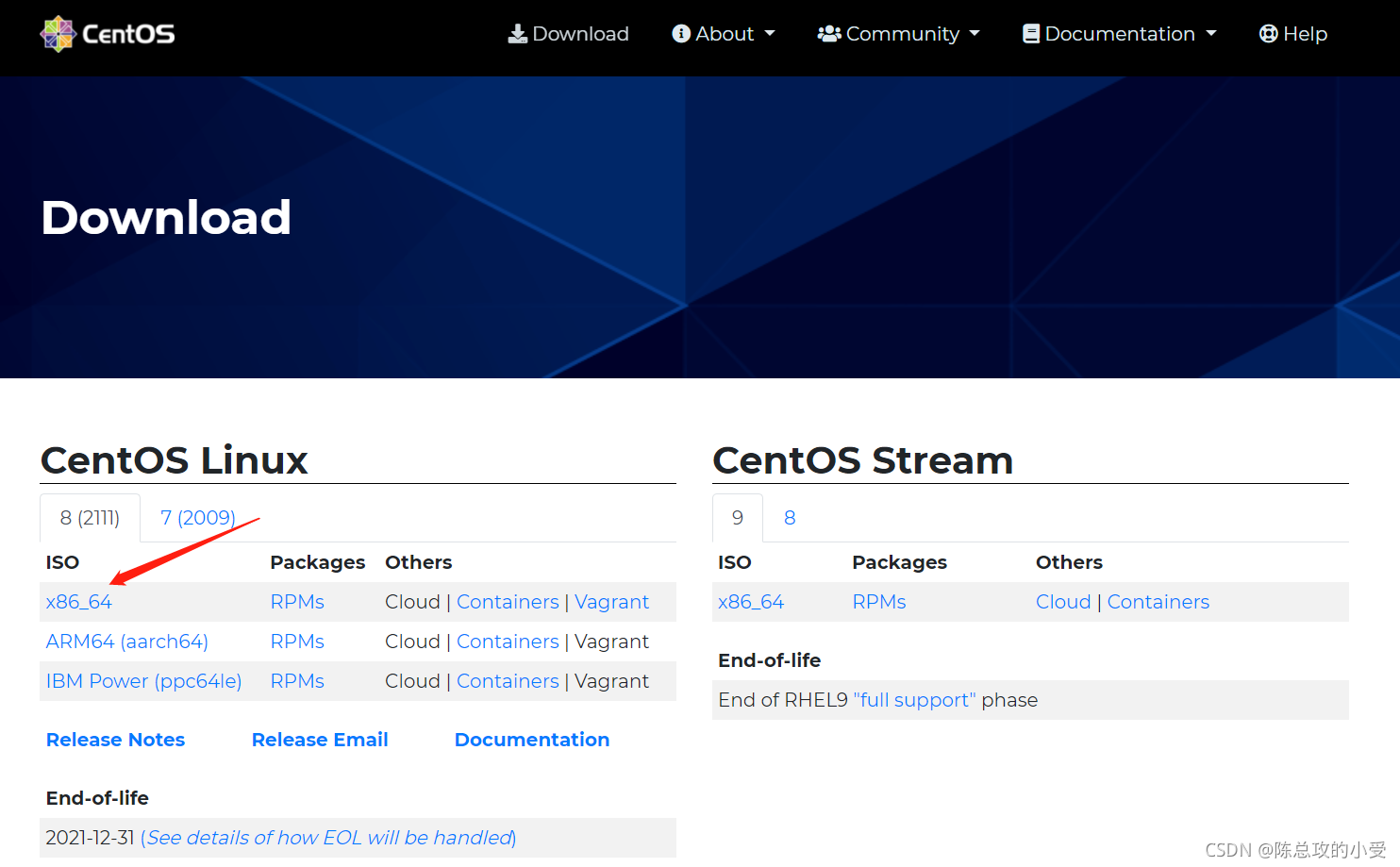The height and width of the screenshot is (867, 1400).
Task: Open the Release Notes link
Action: 115,740
